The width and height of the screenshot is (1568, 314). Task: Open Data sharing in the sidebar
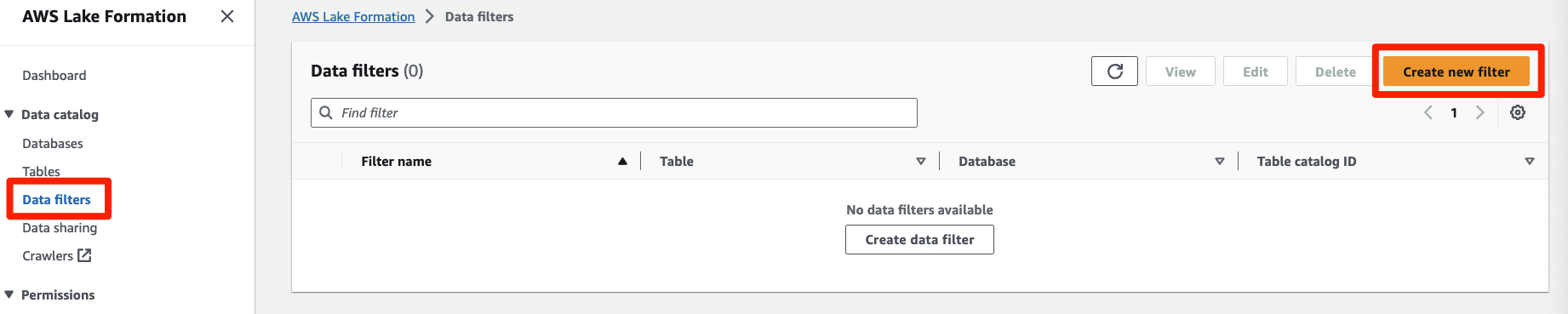[x=60, y=227]
